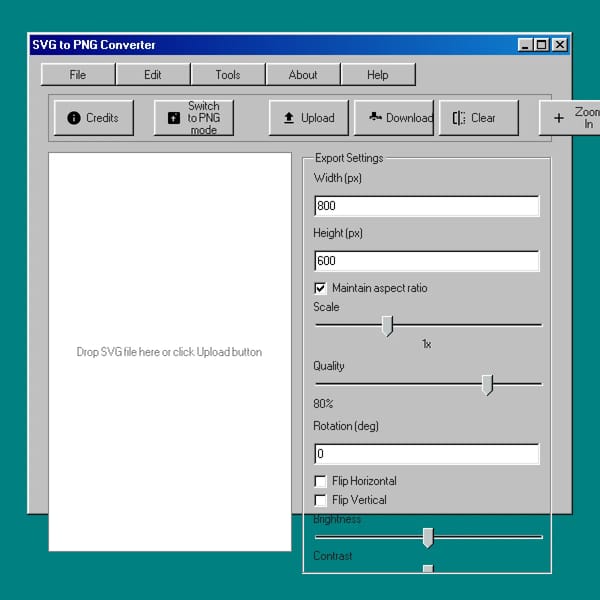The width and height of the screenshot is (600, 600).
Task: Click the Download button label
Action: 409,118
